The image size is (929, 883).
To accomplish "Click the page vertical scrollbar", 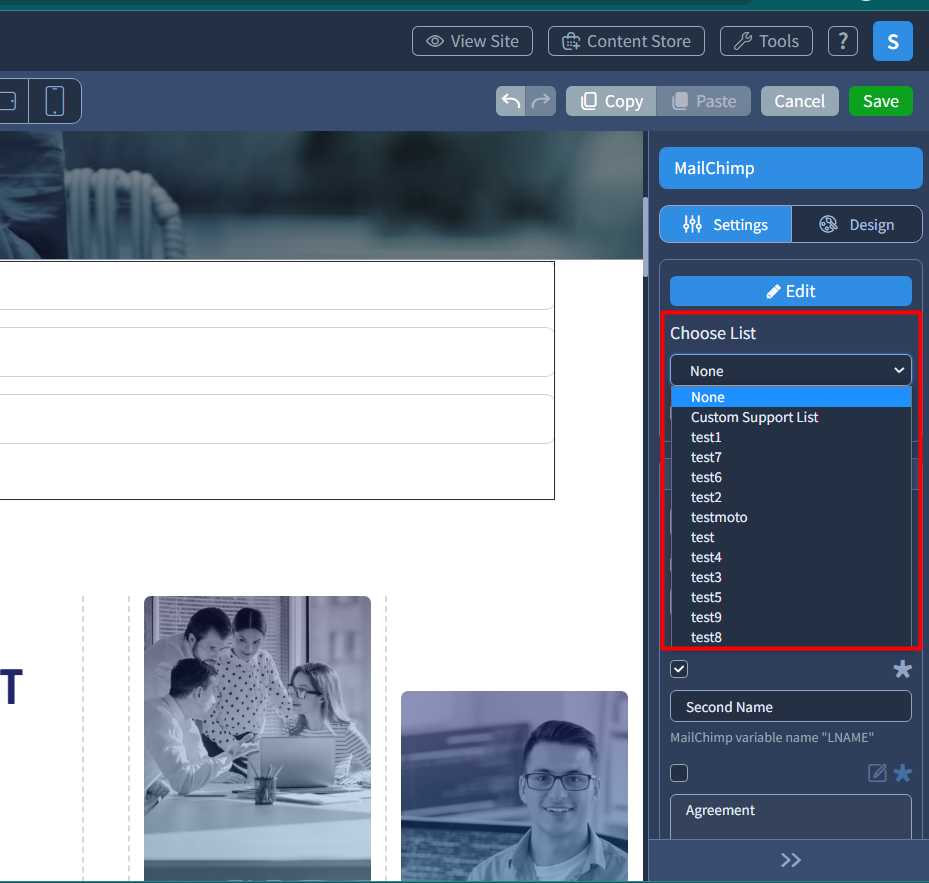I will pos(645,237).
